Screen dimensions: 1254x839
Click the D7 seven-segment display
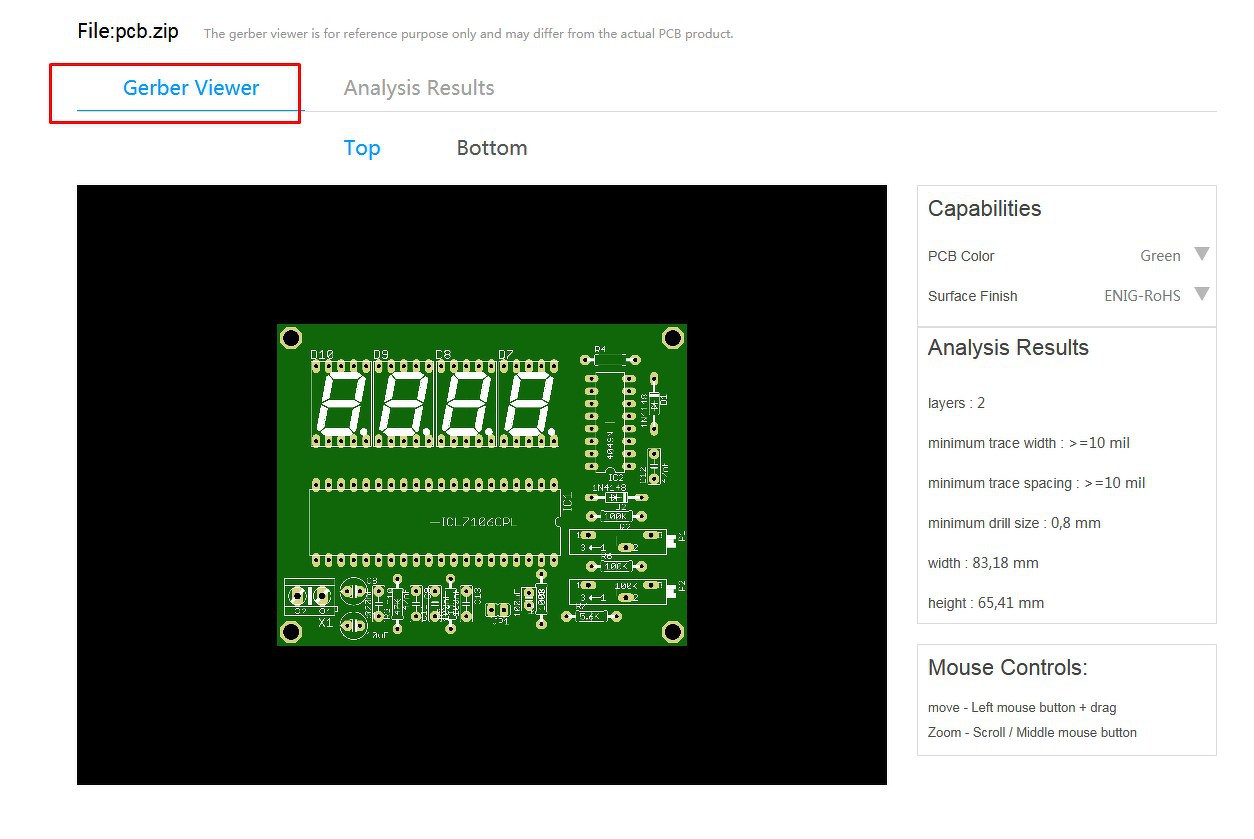(x=528, y=403)
